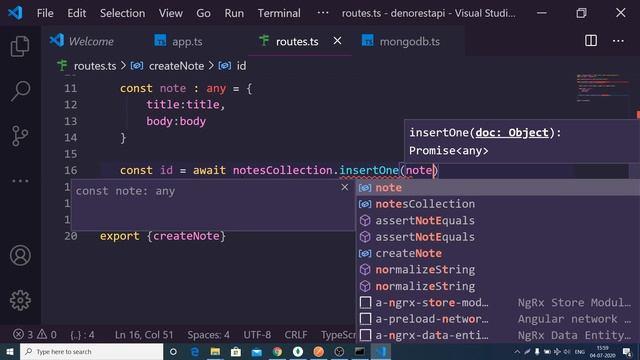Show errors and warnings count in status bar
The width and height of the screenshot is (640, 360).
coord(35,335)
